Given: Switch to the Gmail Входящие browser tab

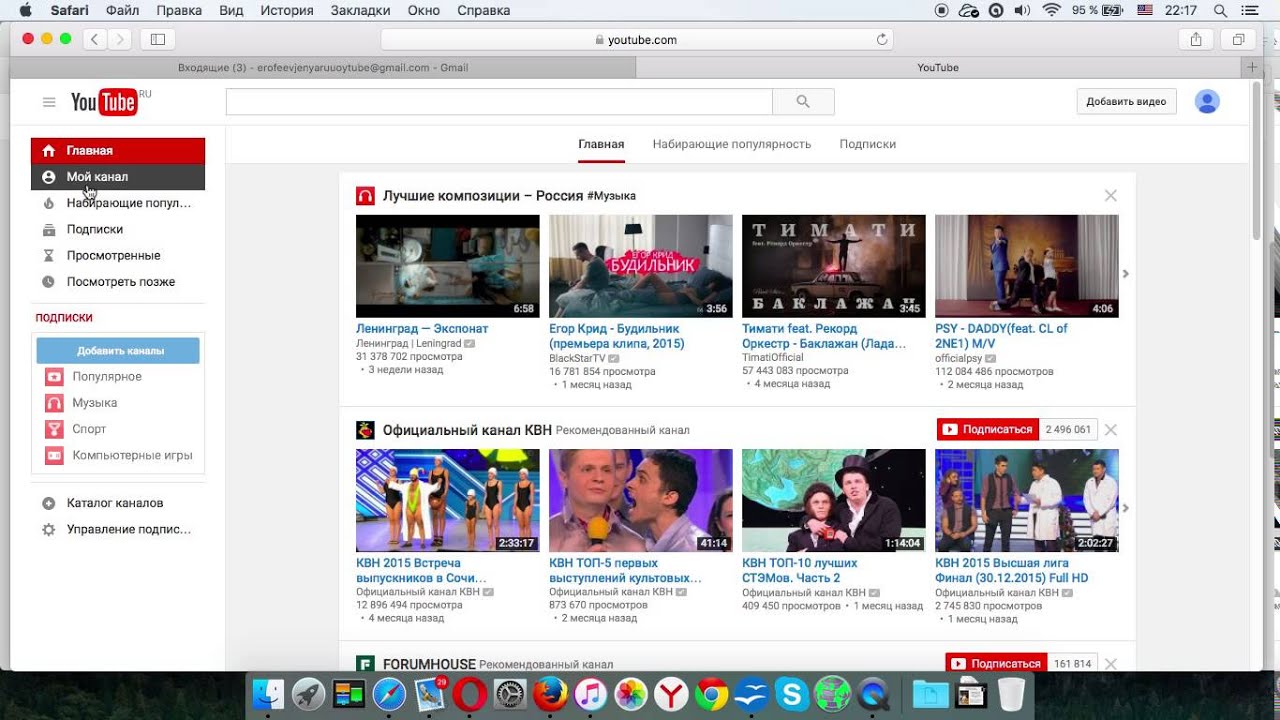Looking at the screenshot, I should pyautogui.click(x=323, y=67).
